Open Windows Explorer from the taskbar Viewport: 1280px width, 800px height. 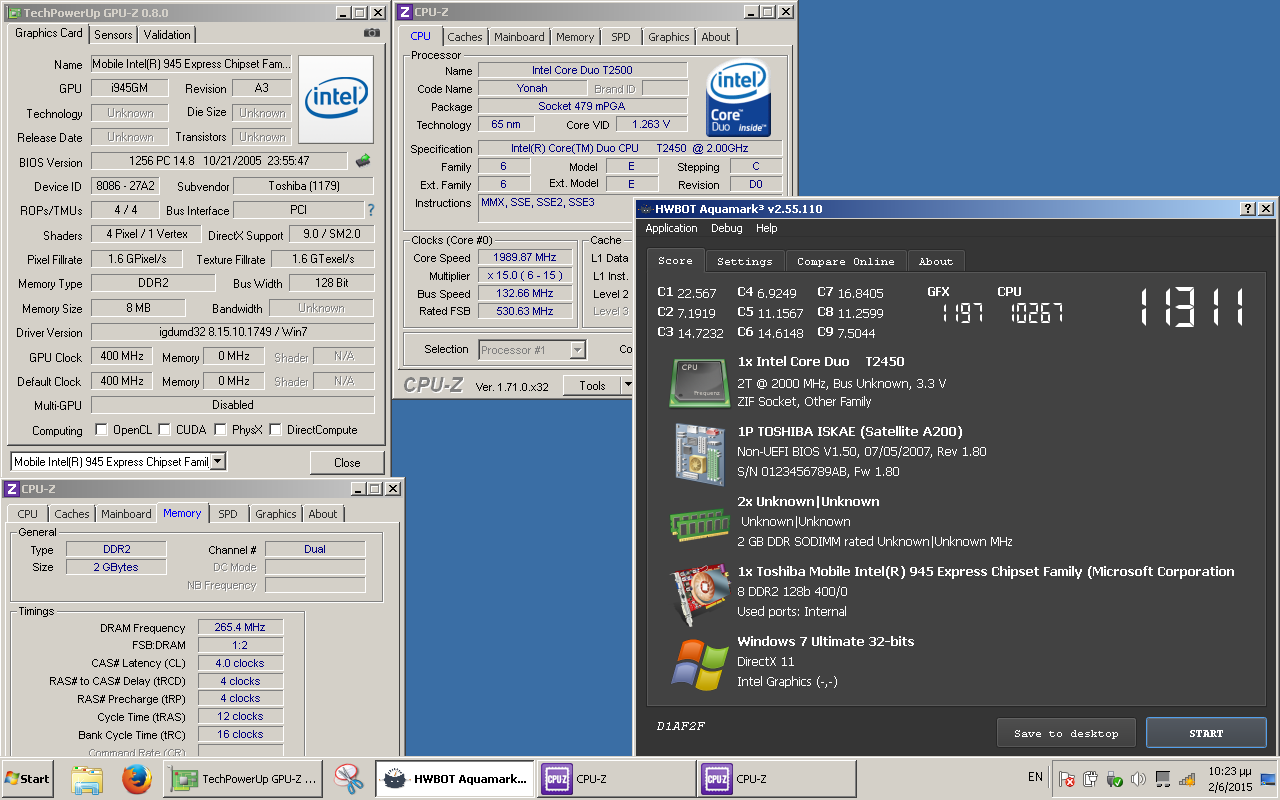coord(87,779)
